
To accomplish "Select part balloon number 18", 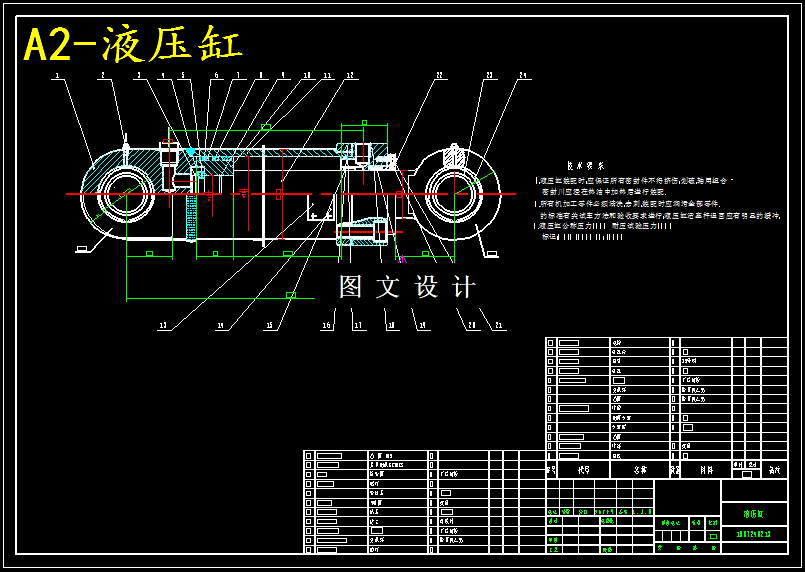I will coord(392,326).
